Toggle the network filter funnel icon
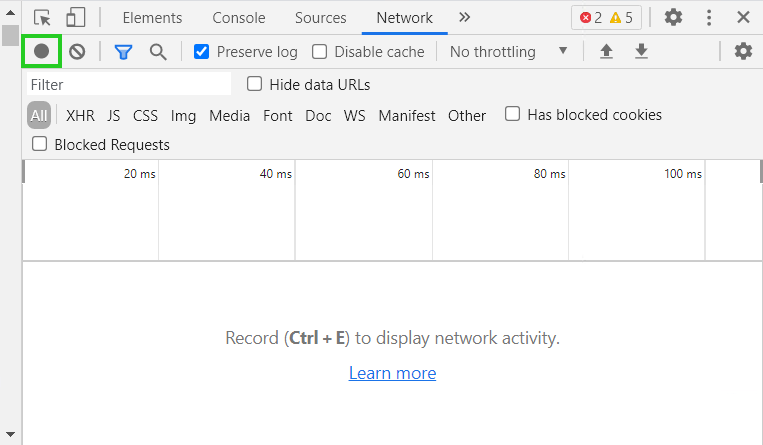 (x=123, y=51)
